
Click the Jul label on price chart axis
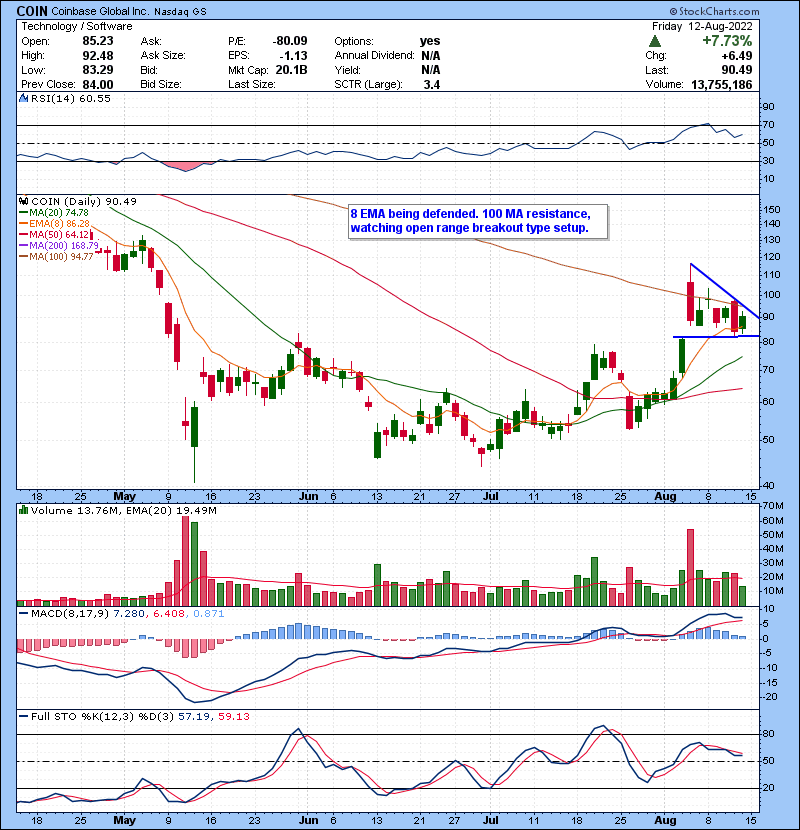point(491,496)
